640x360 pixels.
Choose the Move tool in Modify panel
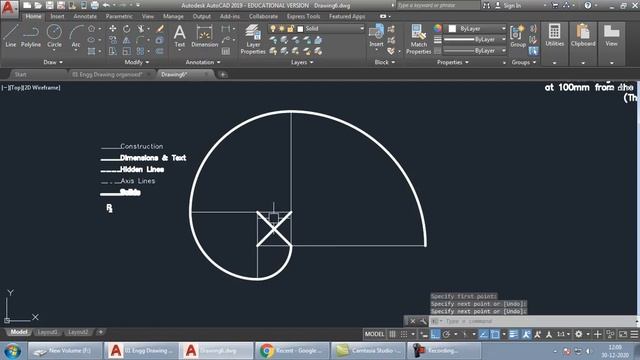tap(113, 29)
